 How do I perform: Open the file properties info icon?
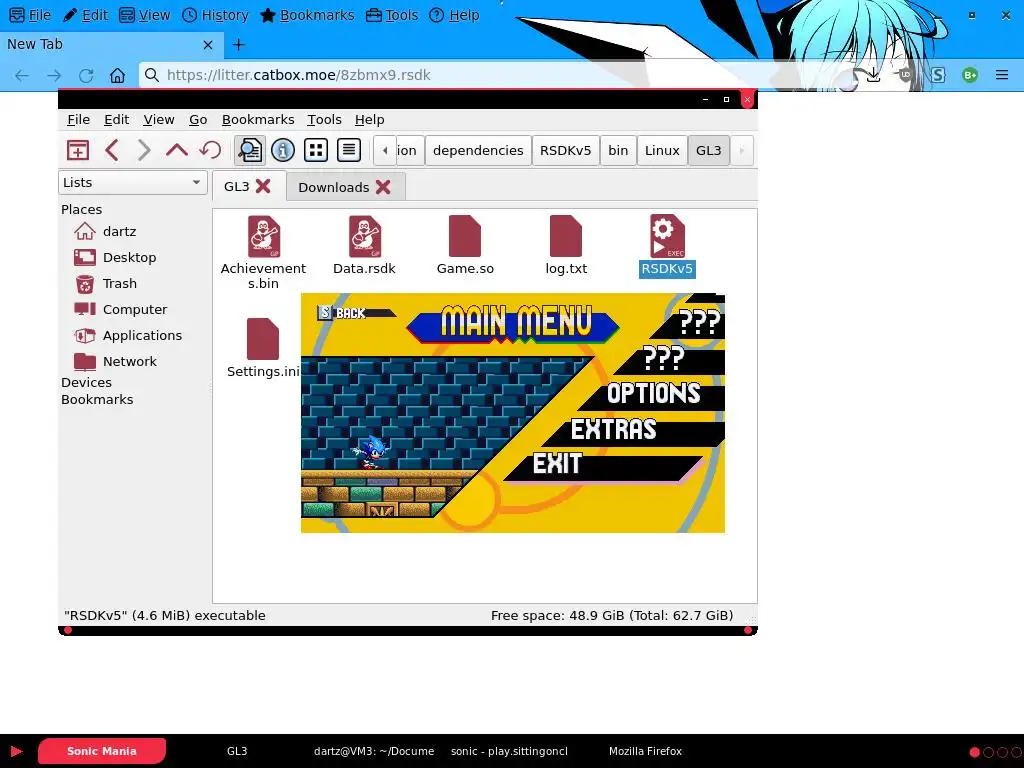tap(283, 150)
